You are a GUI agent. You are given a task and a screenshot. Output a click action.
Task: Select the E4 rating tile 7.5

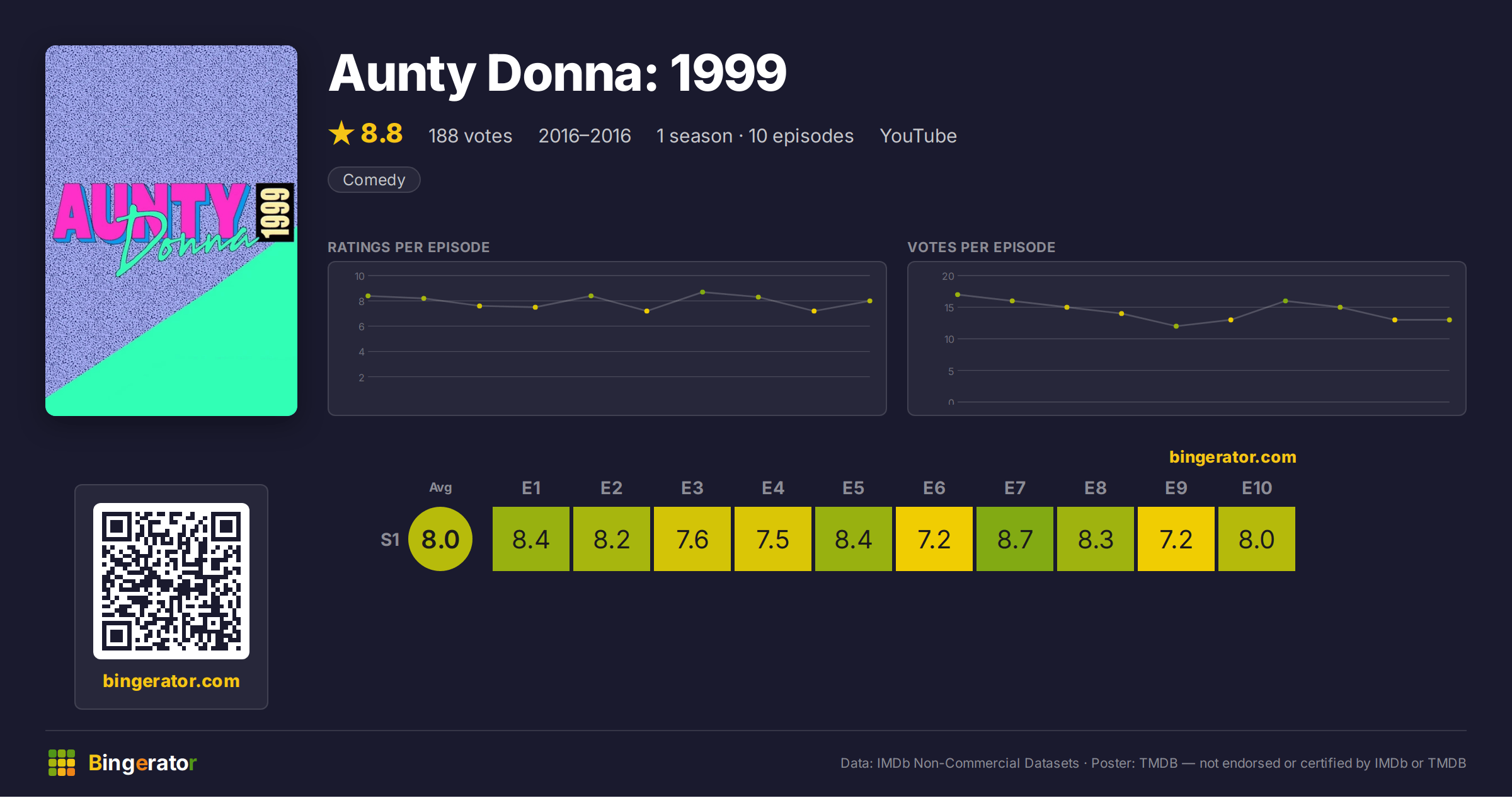click(773, 539)
